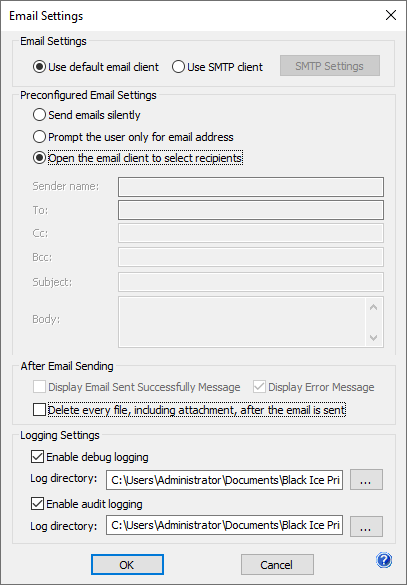Image resolution: width=407 pixels, height=585 pixels.
Task: Browse for the debug log directory
Action: [x=366, y=479]
